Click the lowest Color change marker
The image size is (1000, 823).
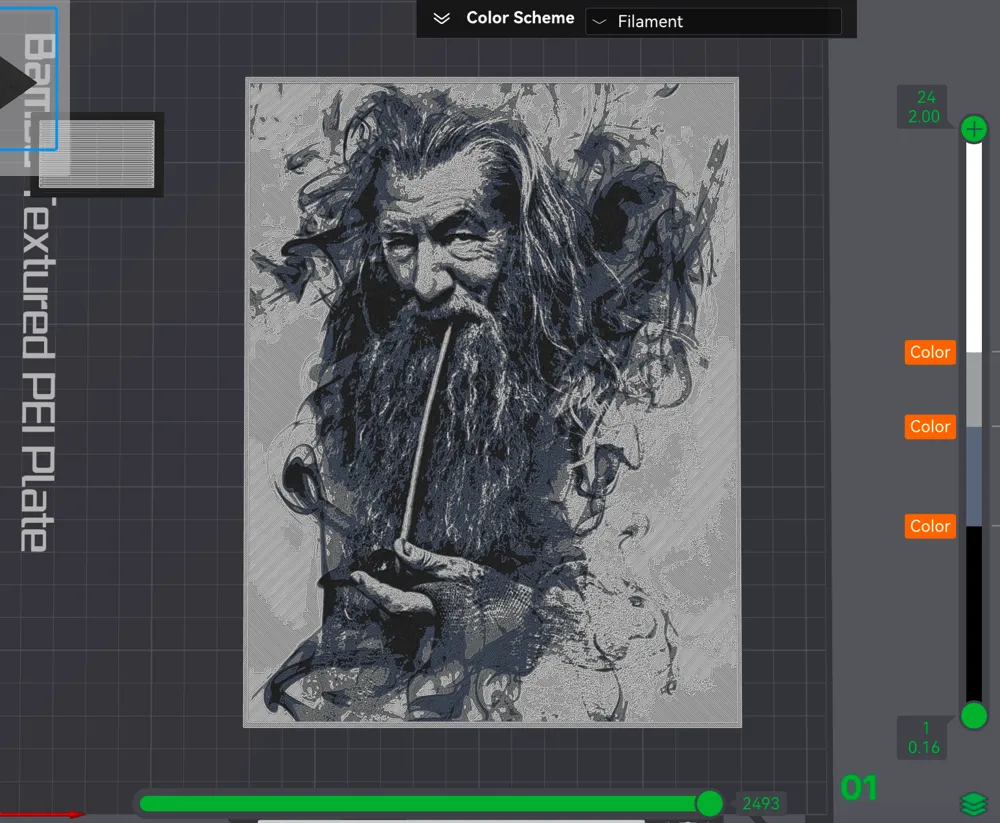[930, 526]
